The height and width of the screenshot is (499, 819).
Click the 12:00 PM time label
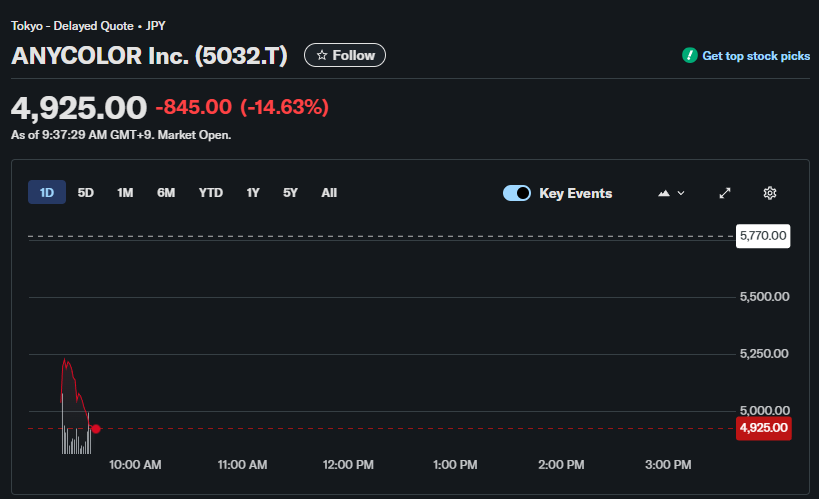348,465
